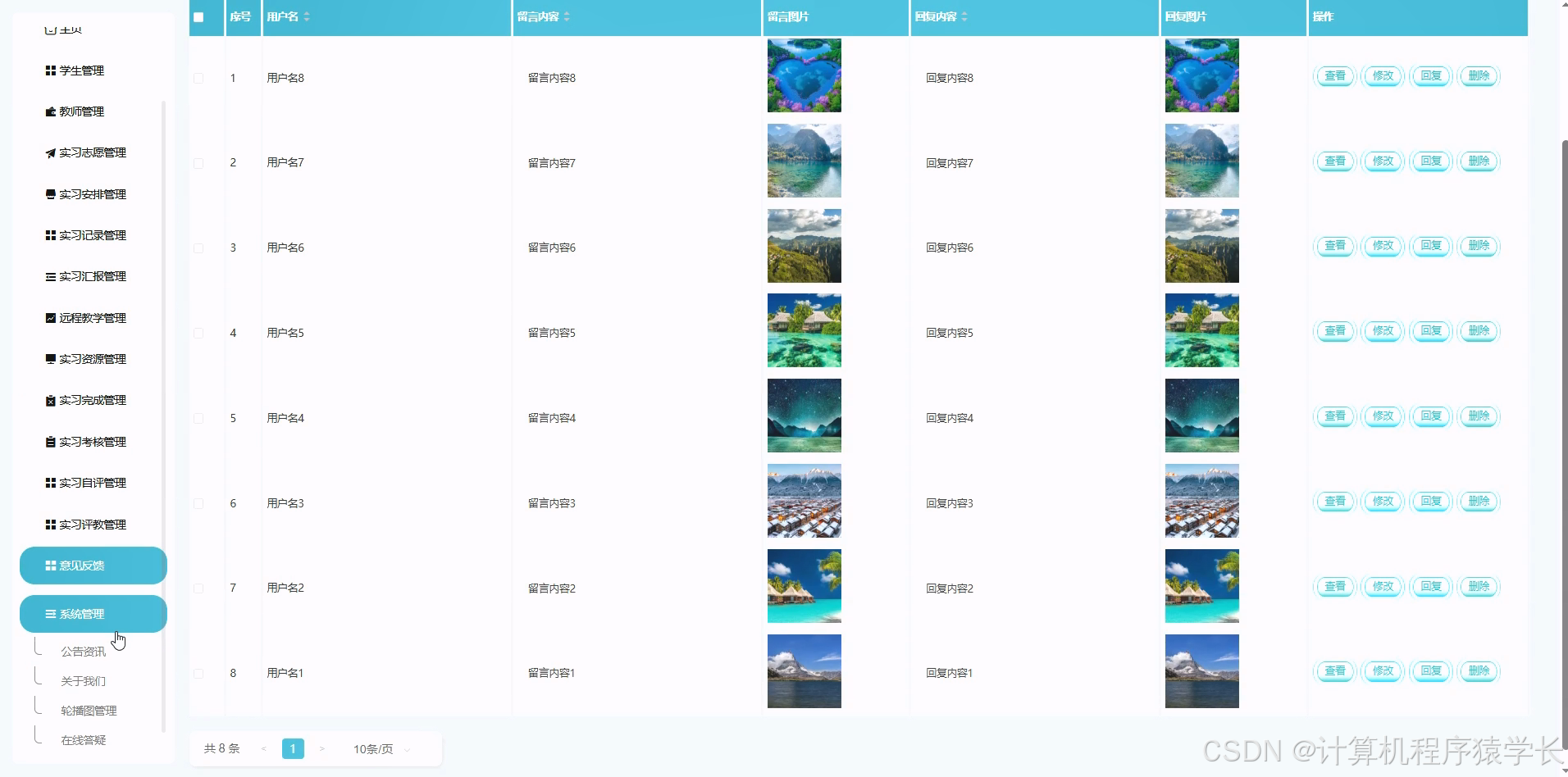
Task: Click the grid icon beside 学生管理
Action: click(x=51, y=70)
